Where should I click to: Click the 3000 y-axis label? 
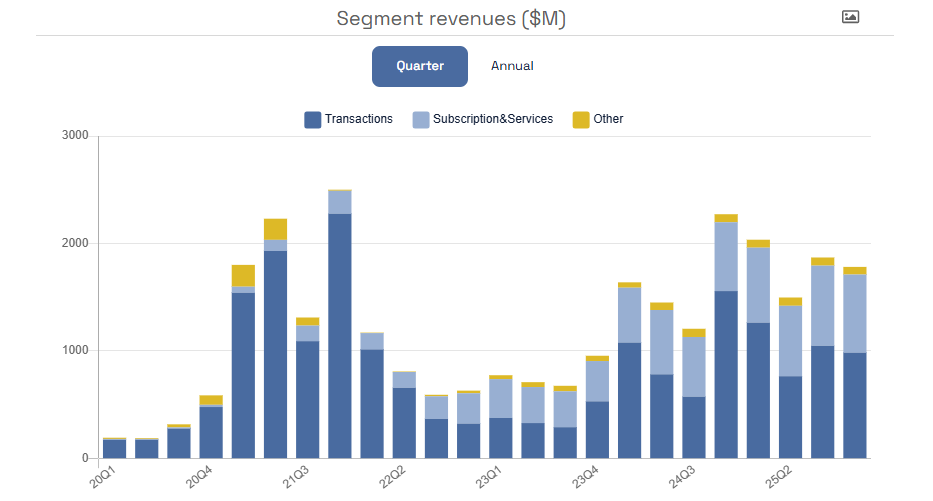tap(75, 136)
